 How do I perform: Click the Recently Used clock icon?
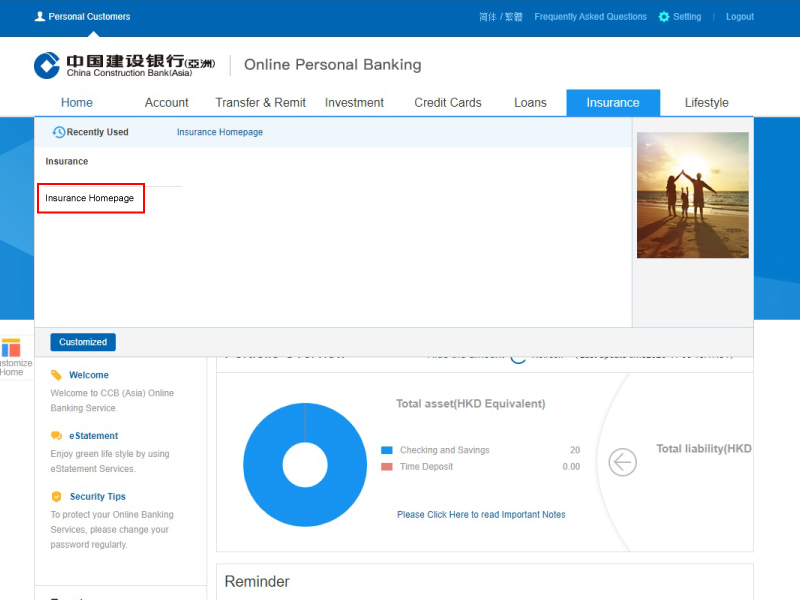[x=59, y=132]
